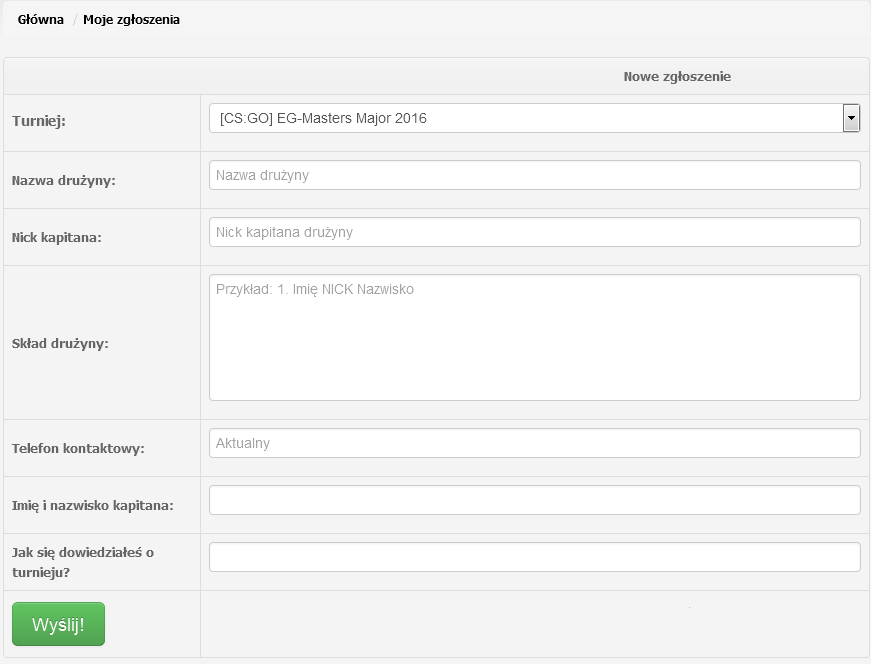Open the Moje zgłoszenia breadcrumb link
Image resolution: width=871 pixels, height=664 pixels.
(131, 19)
